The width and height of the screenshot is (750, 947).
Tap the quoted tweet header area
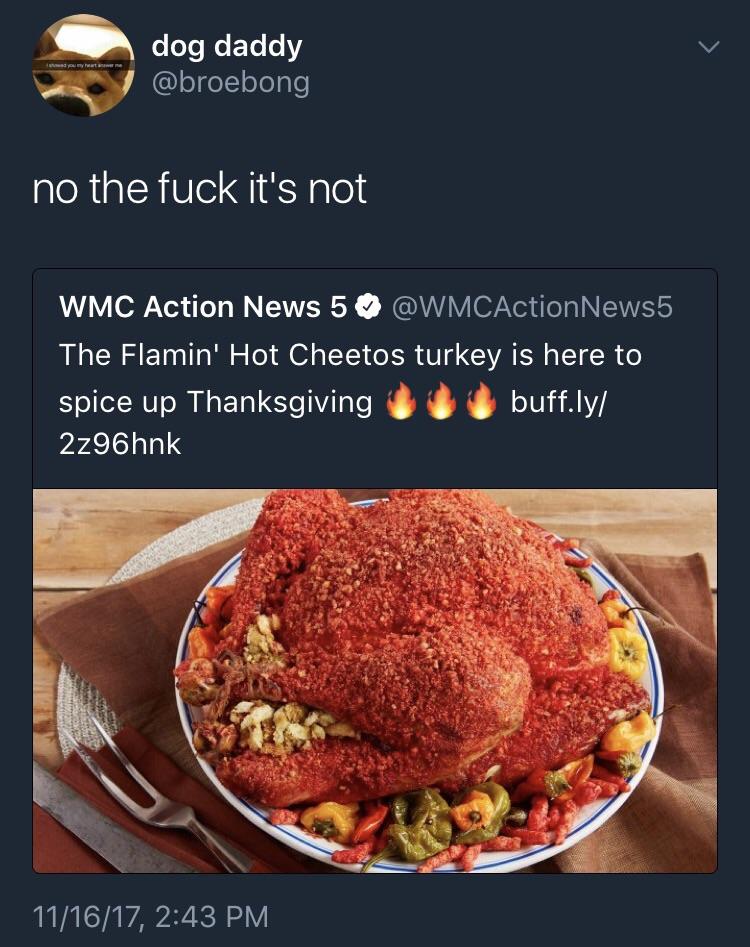click(366, 307)
